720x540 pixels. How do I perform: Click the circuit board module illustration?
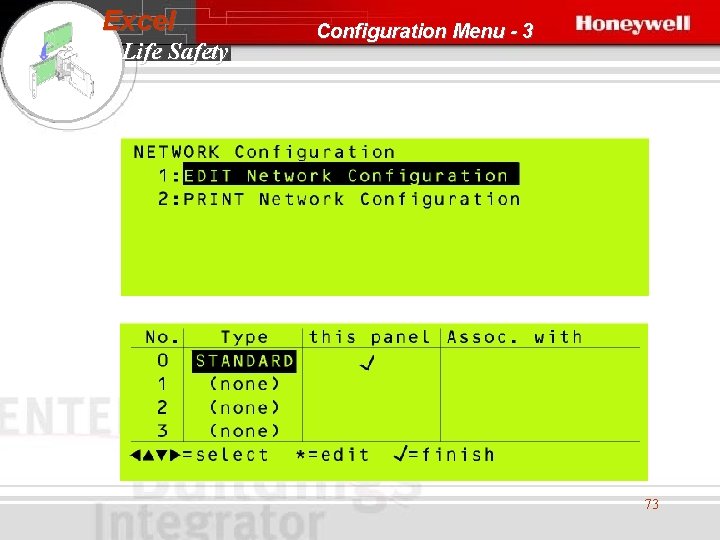pyautogui.click(x=61, y=61)
